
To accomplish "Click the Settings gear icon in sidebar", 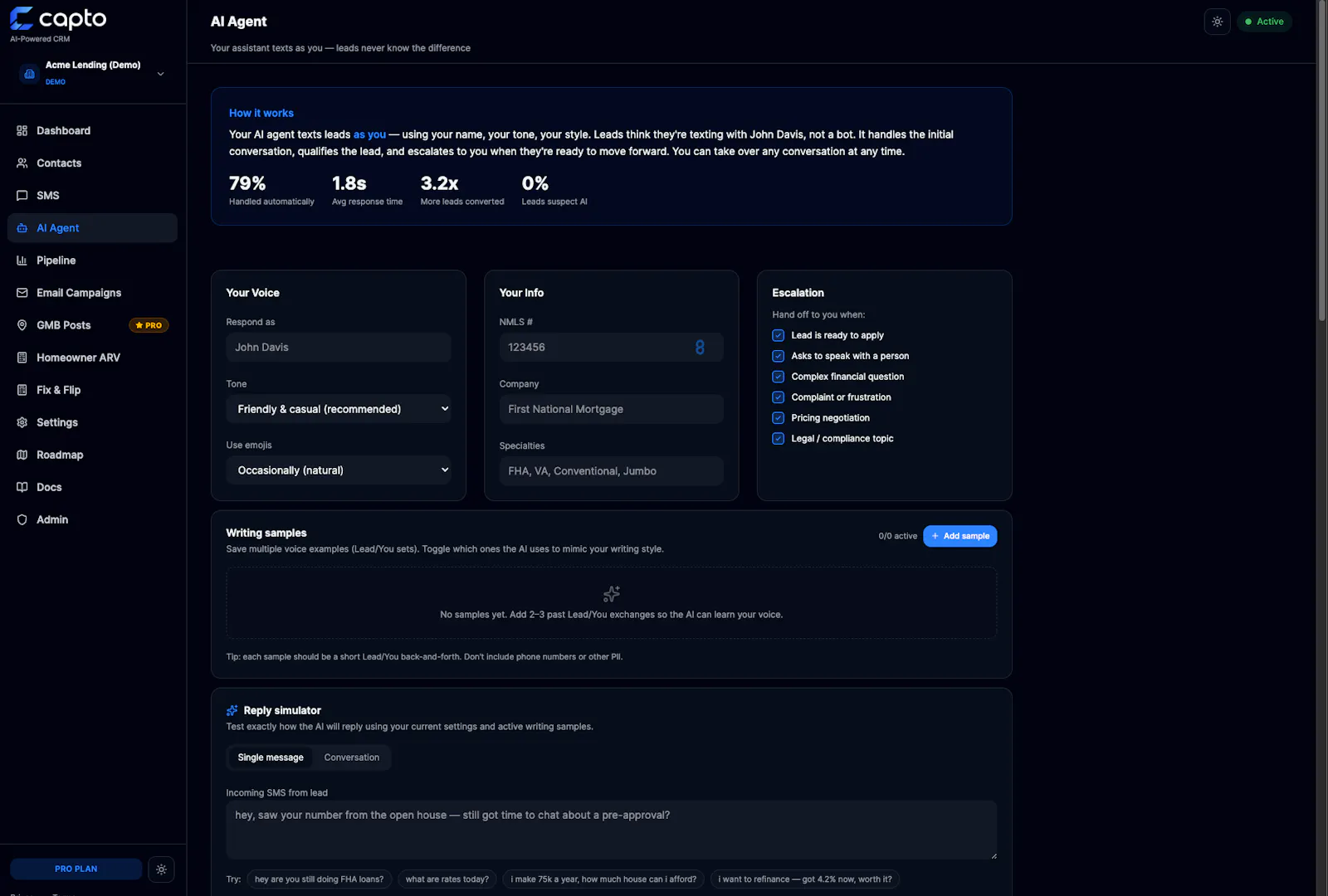I will pyautogui.click(x=22, y=422).
